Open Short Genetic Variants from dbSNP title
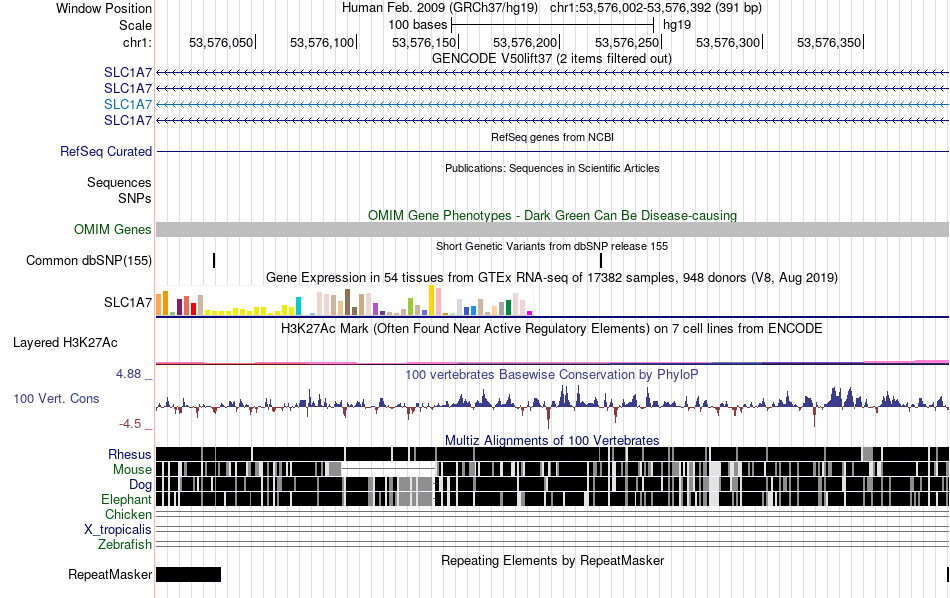 (552, 246)
